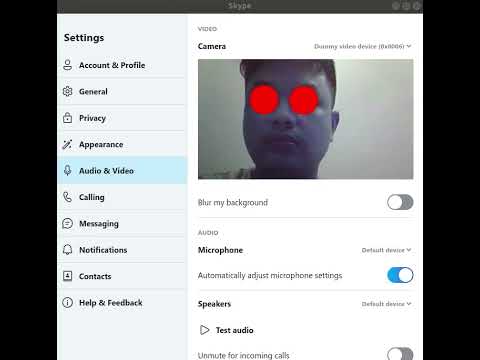Click the Settings heading
This screenshot has width=480, height=360.
pos(84,38)
